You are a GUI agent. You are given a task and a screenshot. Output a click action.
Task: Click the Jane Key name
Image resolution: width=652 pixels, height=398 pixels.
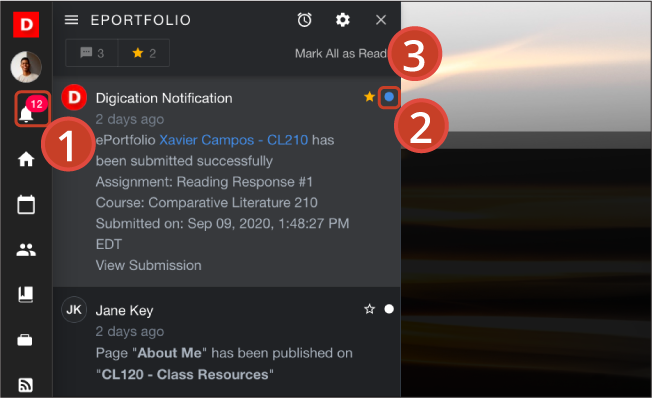coord(124,311)
